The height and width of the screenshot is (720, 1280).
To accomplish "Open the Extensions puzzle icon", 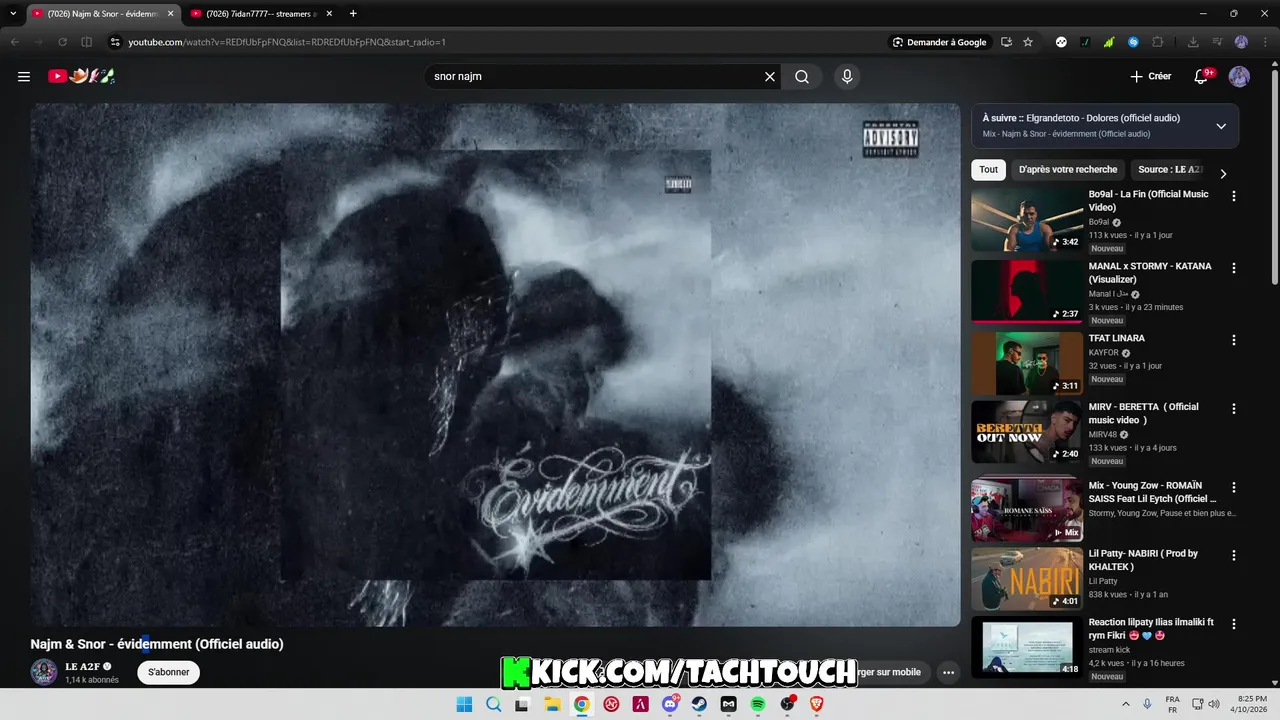I will click(1158, 42).
